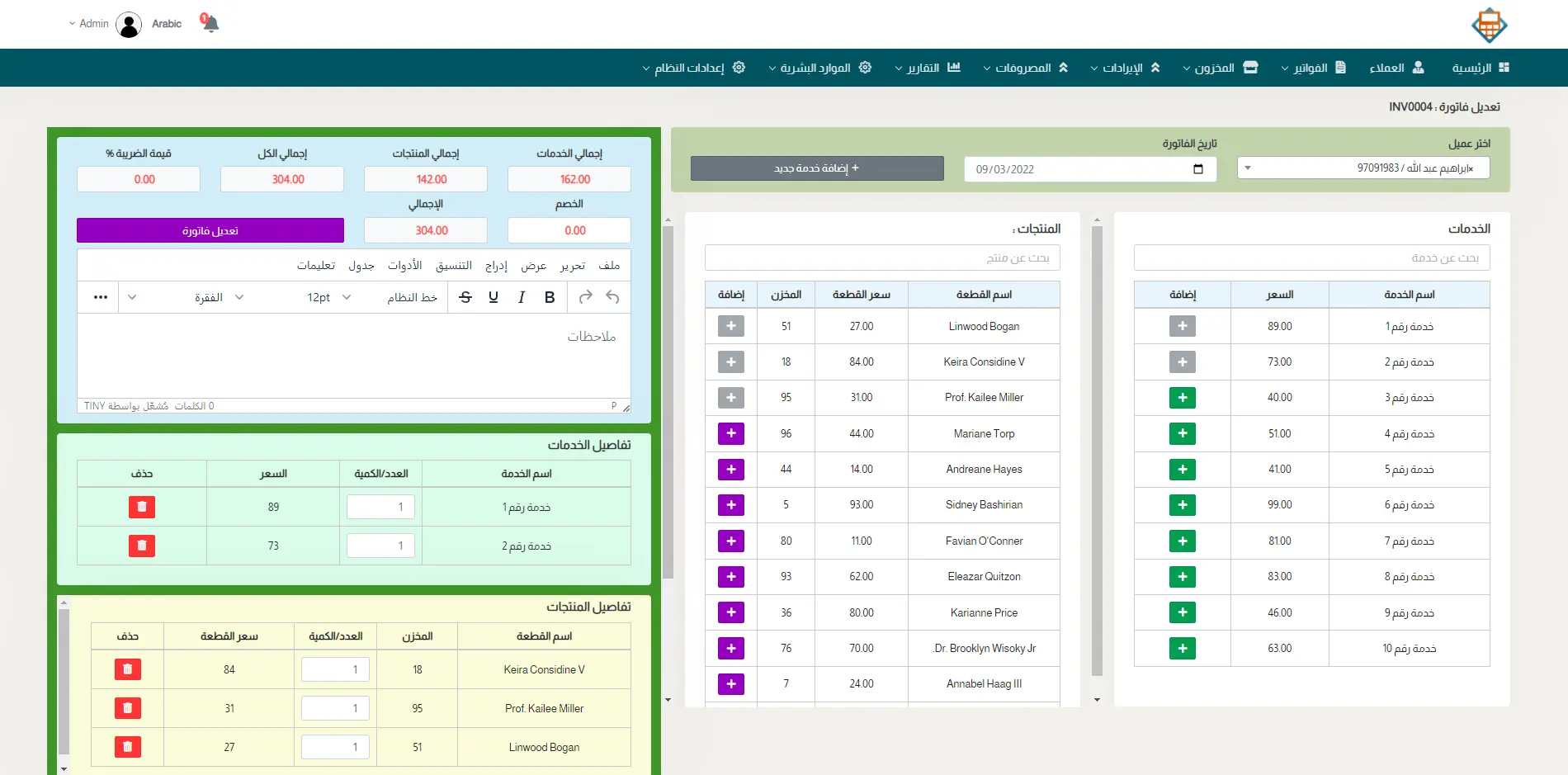Apply strikethrough formatting in editor
This screenshot has width=1568, height=775.
click(465, 297)
